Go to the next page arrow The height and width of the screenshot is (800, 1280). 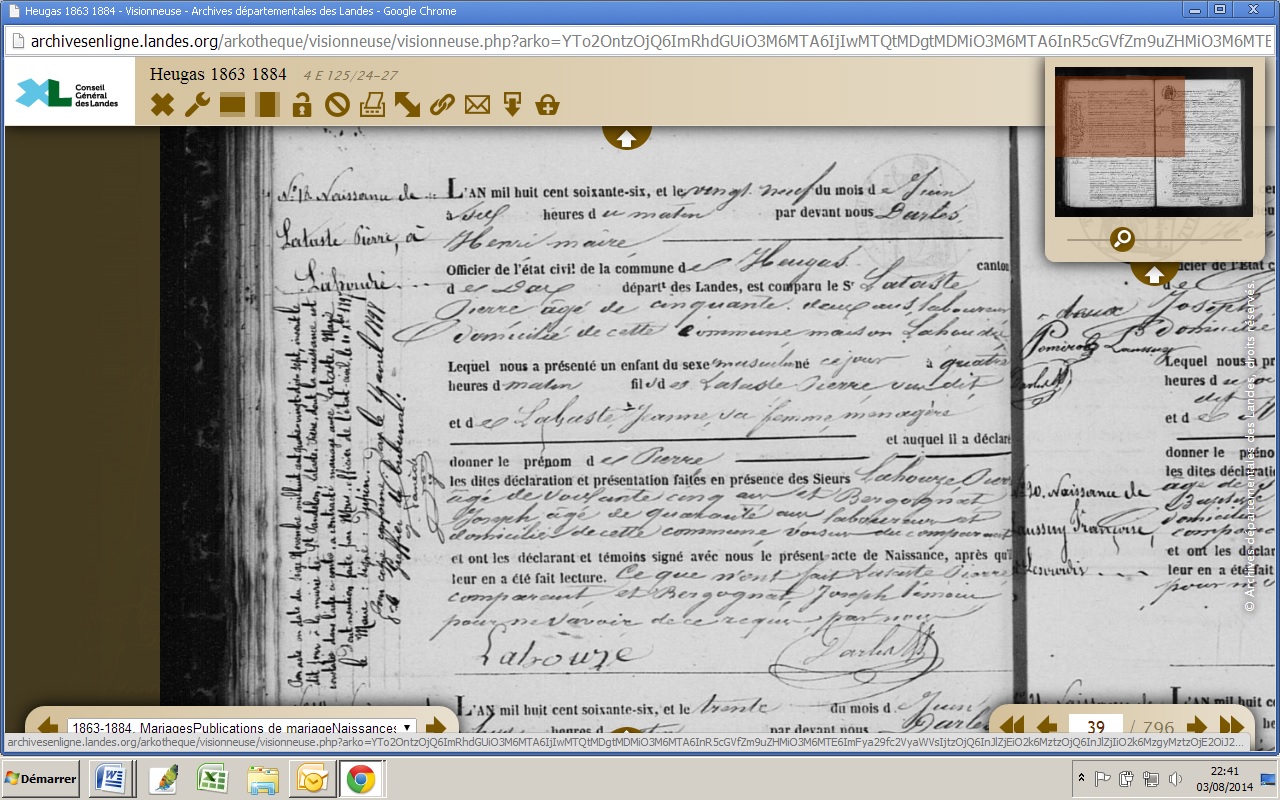pos(1196,727)
